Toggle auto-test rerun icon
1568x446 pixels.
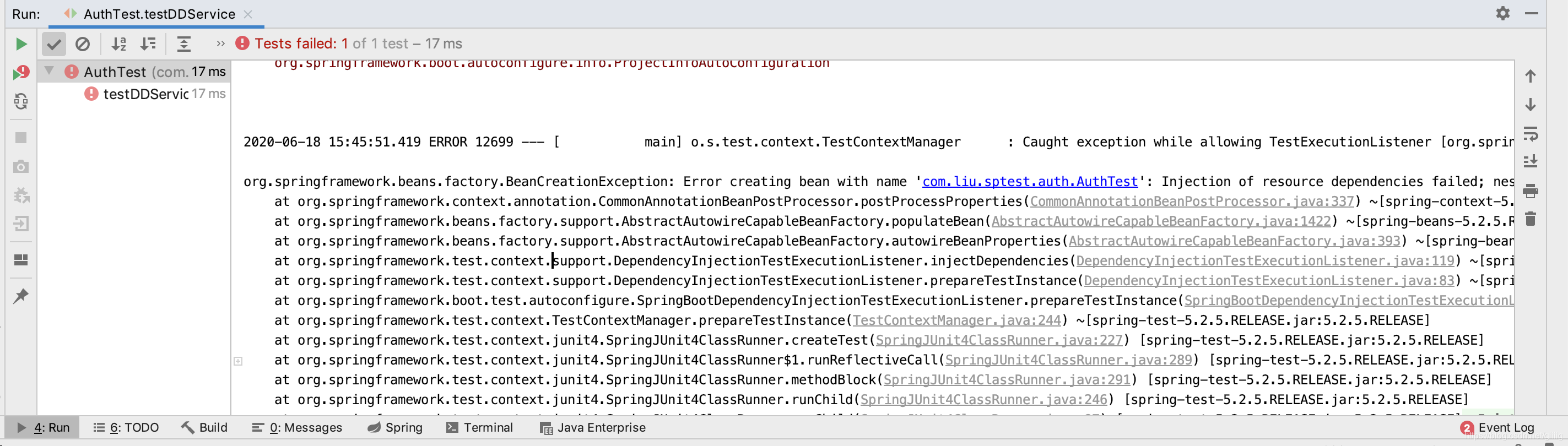[x=21, y=101]
